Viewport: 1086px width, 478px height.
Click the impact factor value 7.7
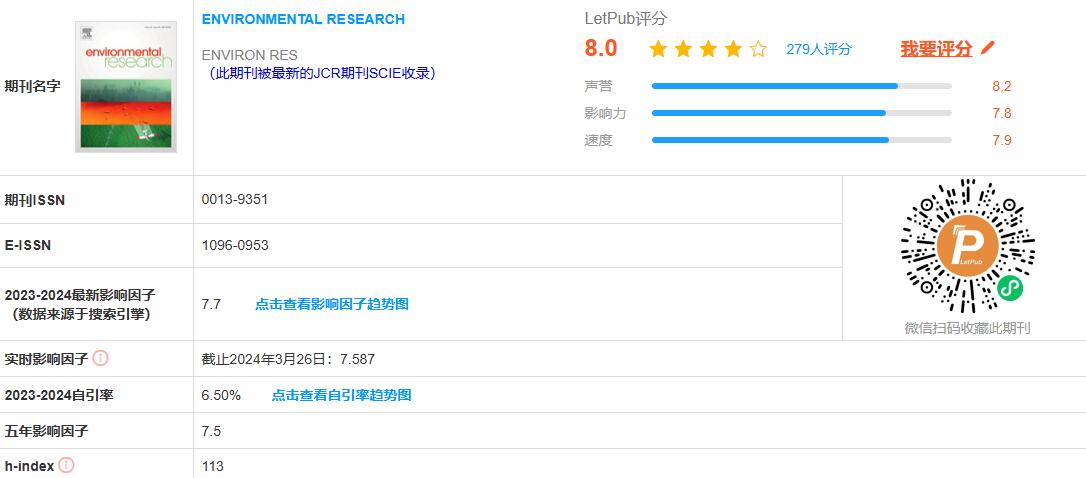[211, 304]
